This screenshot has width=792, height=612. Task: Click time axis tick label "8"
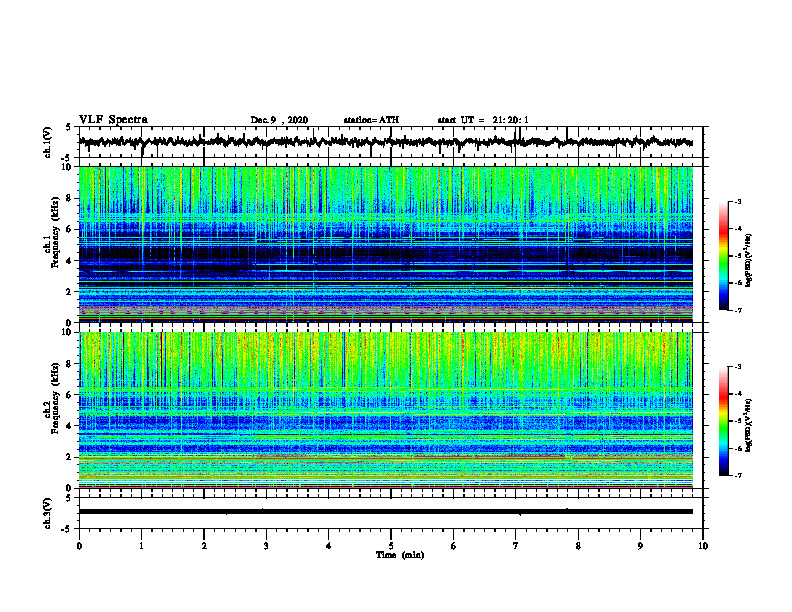point(578,546)
